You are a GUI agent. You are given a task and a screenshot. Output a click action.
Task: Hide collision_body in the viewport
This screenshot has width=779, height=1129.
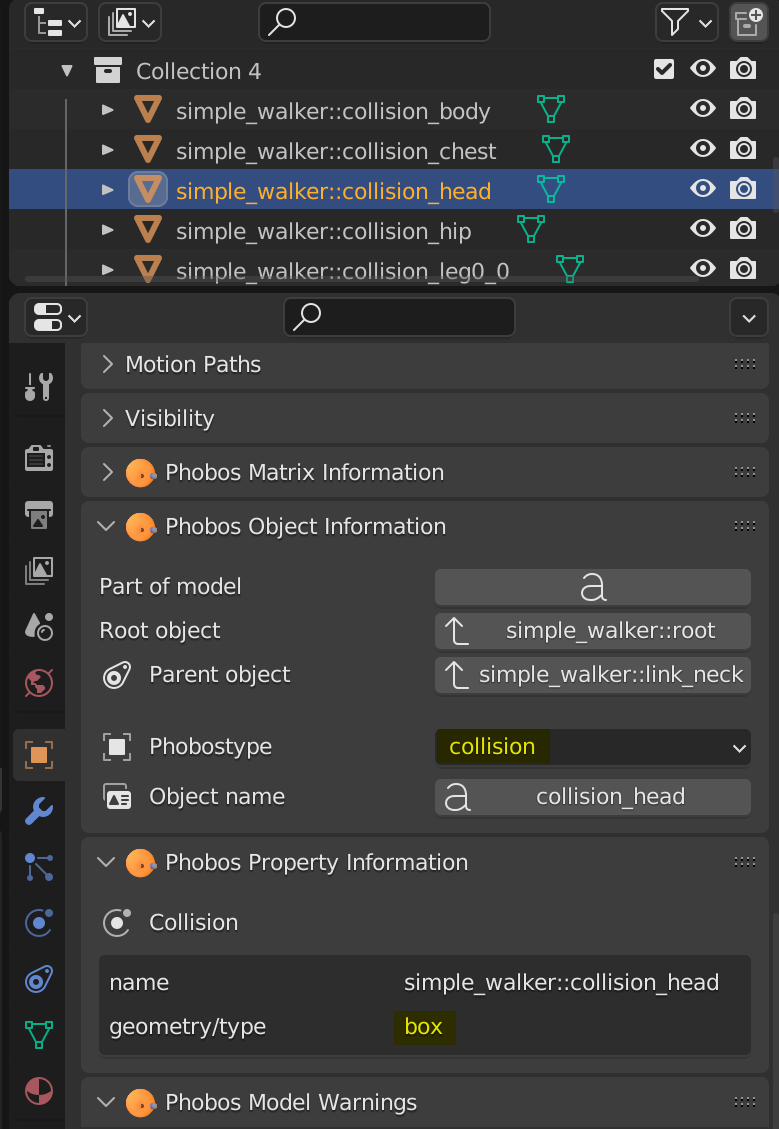pos(703,108)
